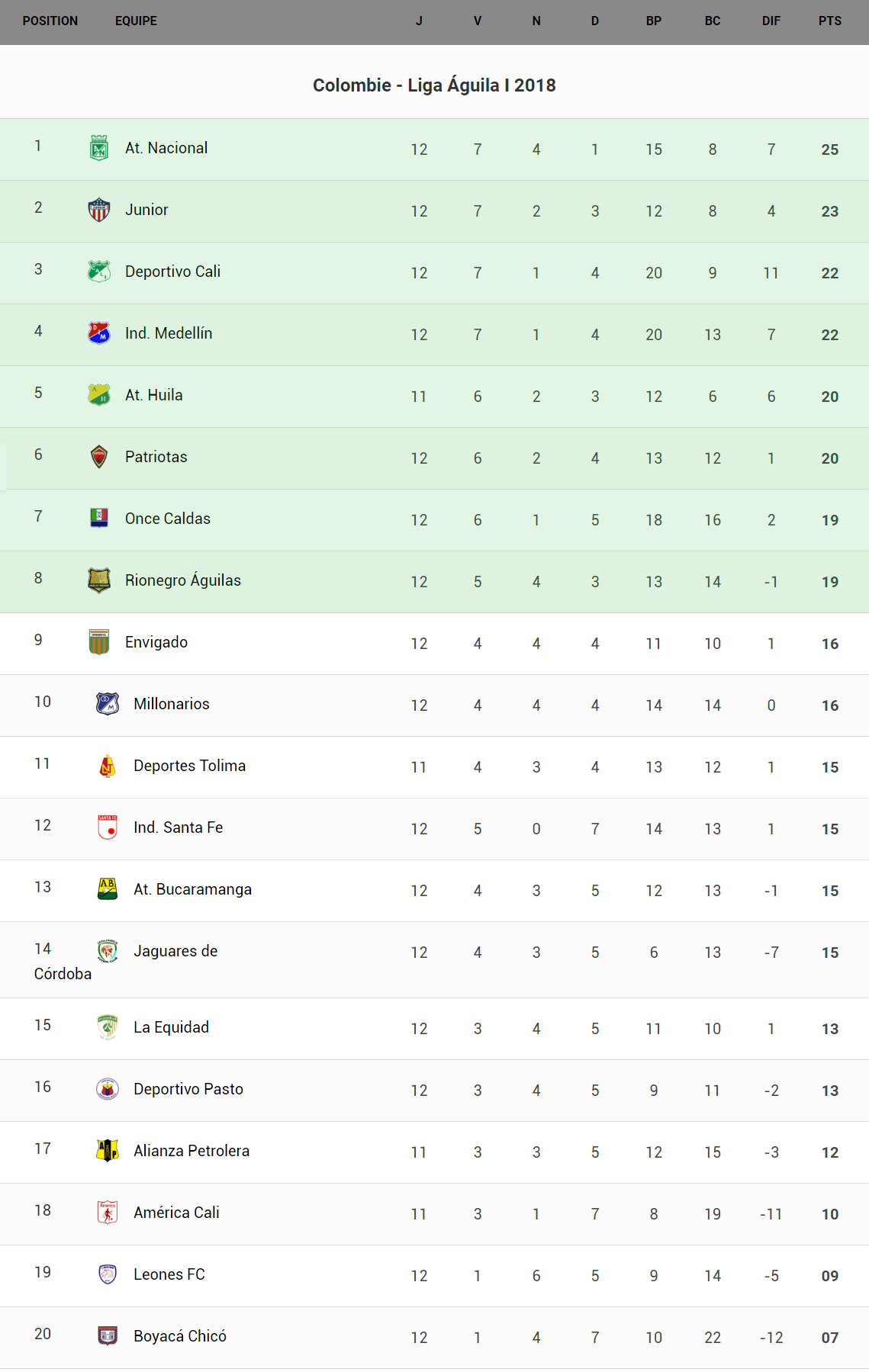This screenshot has width=869, height=1372.
Task: Select the Leones FC team name
Action: pyautogui.click(x=169, y=1274)
